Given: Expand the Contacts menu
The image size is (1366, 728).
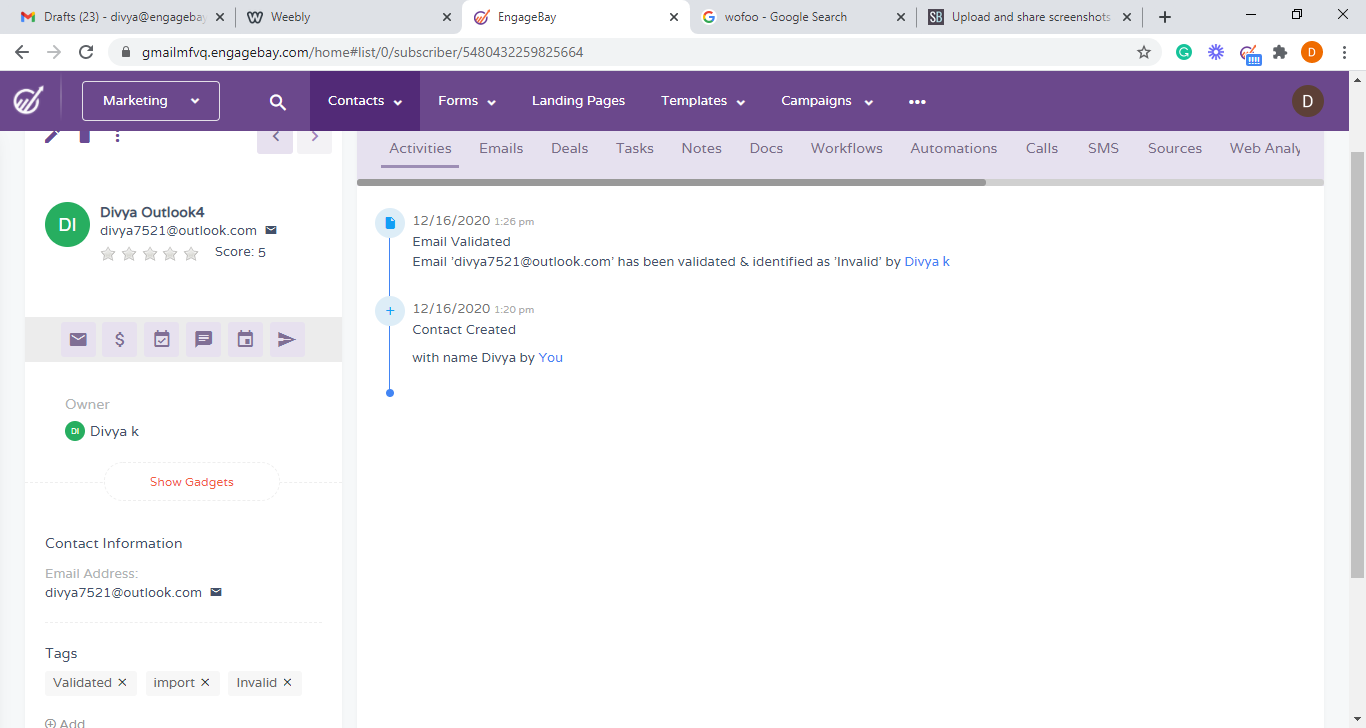Looking at the screenshot, I should coord(365,101).
